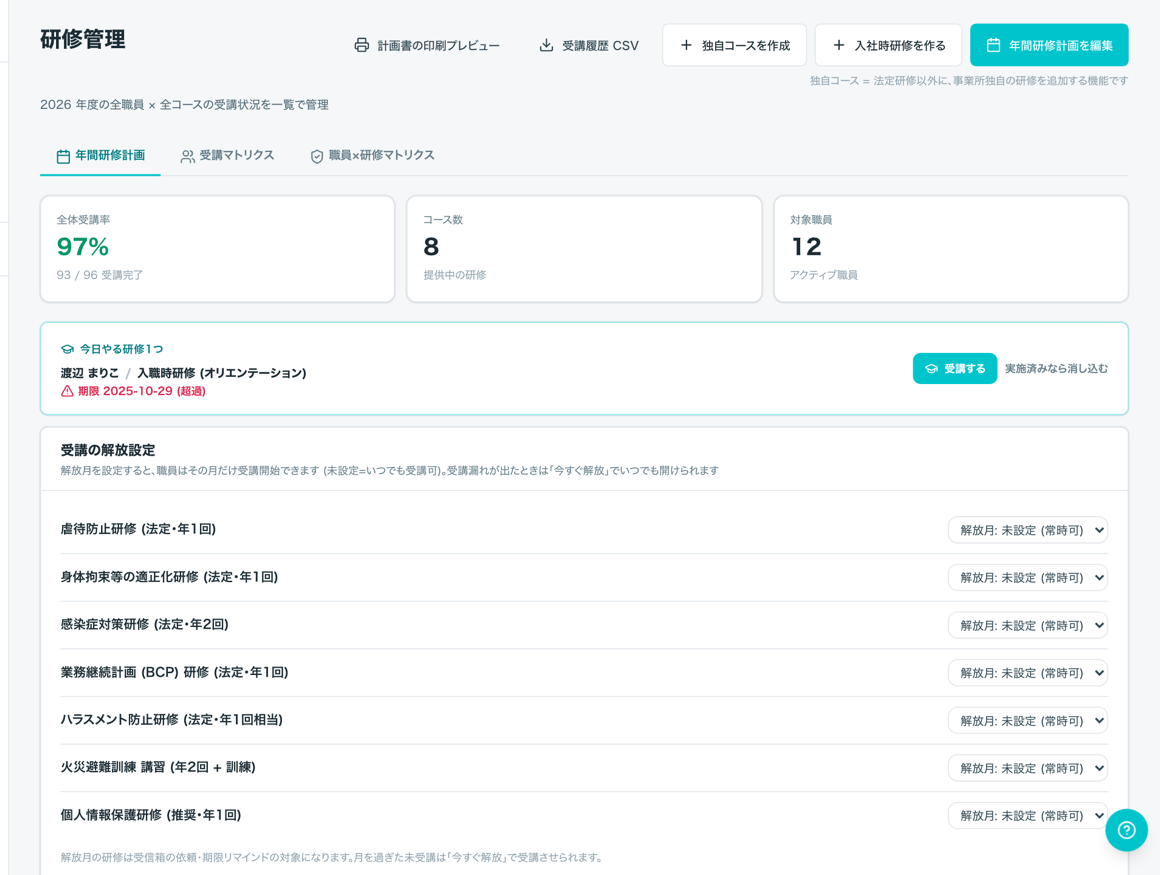Click the graduation cap icon in 受講する button
1160x875 pixels.
(x=931, y=368)
